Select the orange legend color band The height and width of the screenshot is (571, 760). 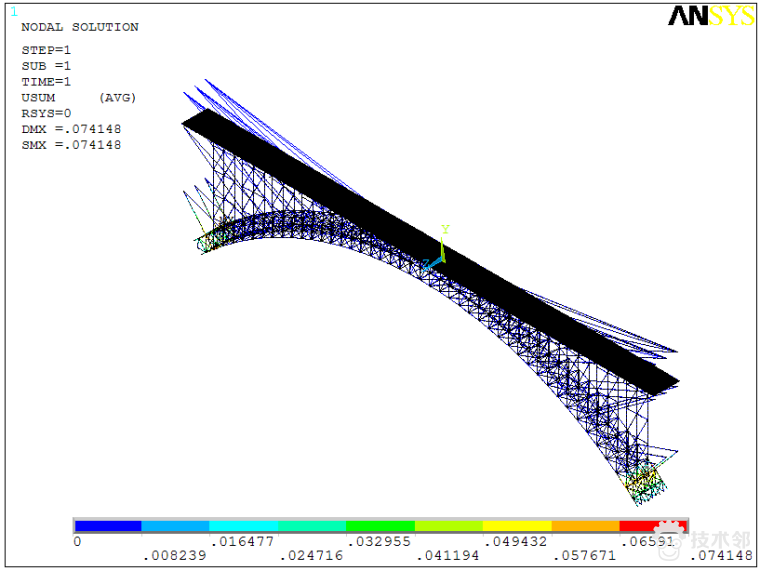coord(585,525)
